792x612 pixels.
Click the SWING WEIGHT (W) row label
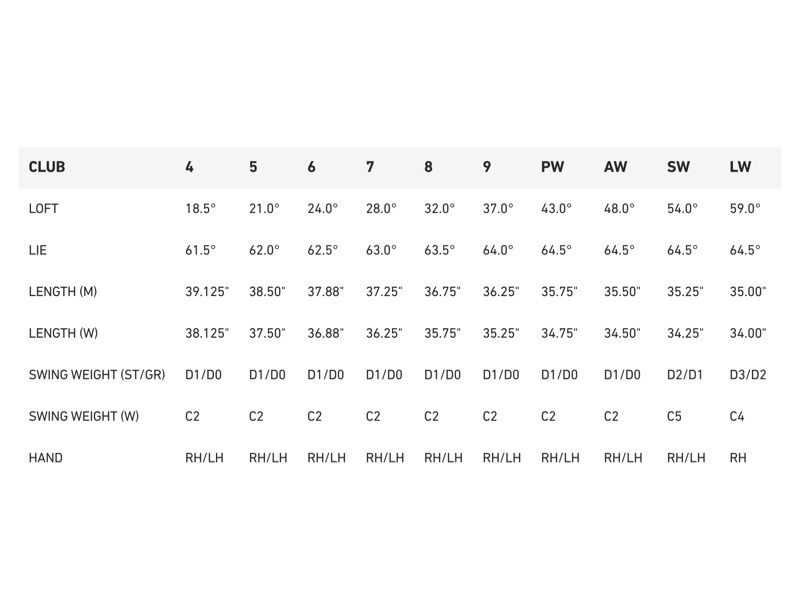[84, 416]
